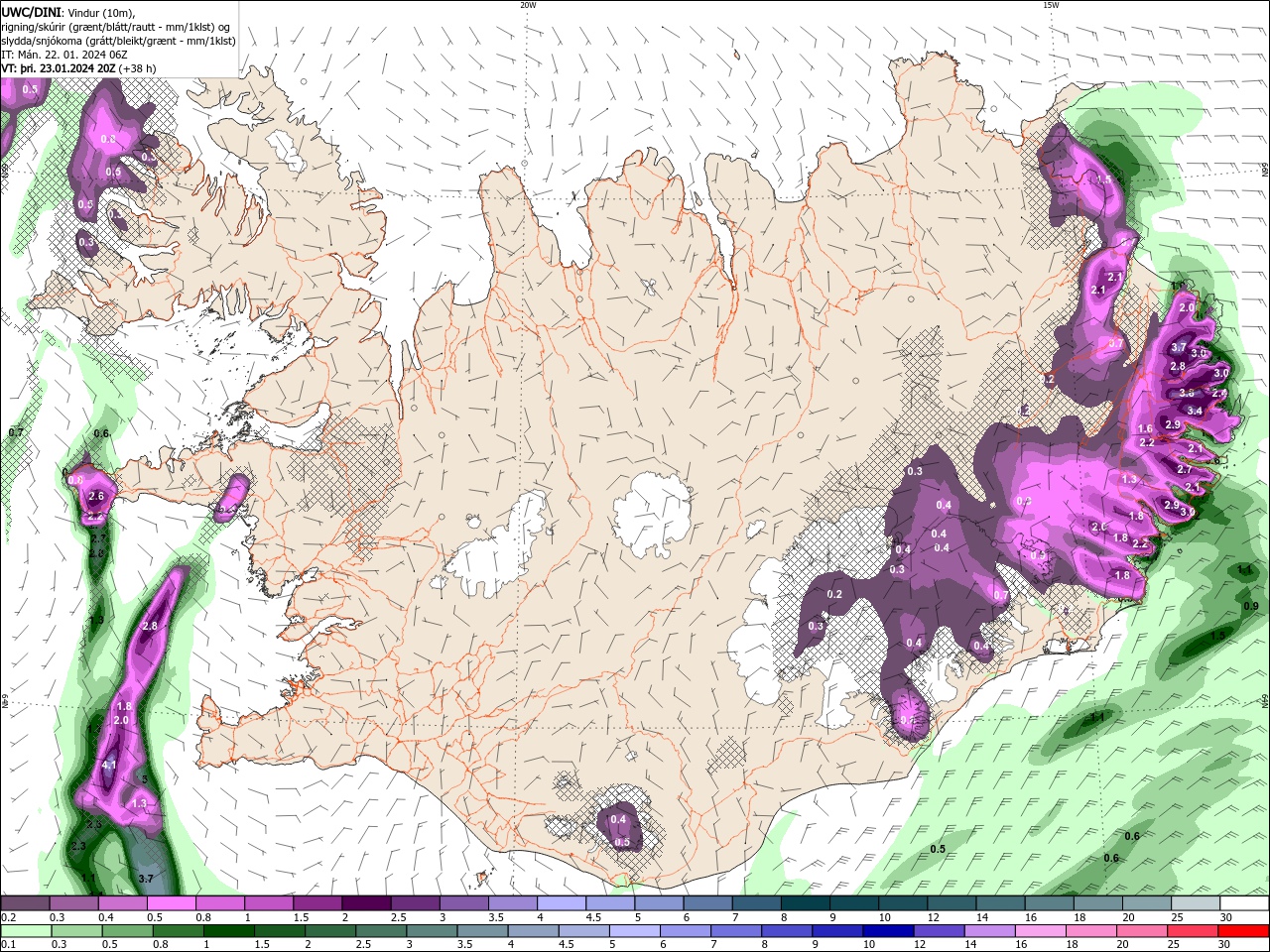Click the bright red rain swatch labeled 30
Screen dimensions: 1270x952
click(1245, 931)
